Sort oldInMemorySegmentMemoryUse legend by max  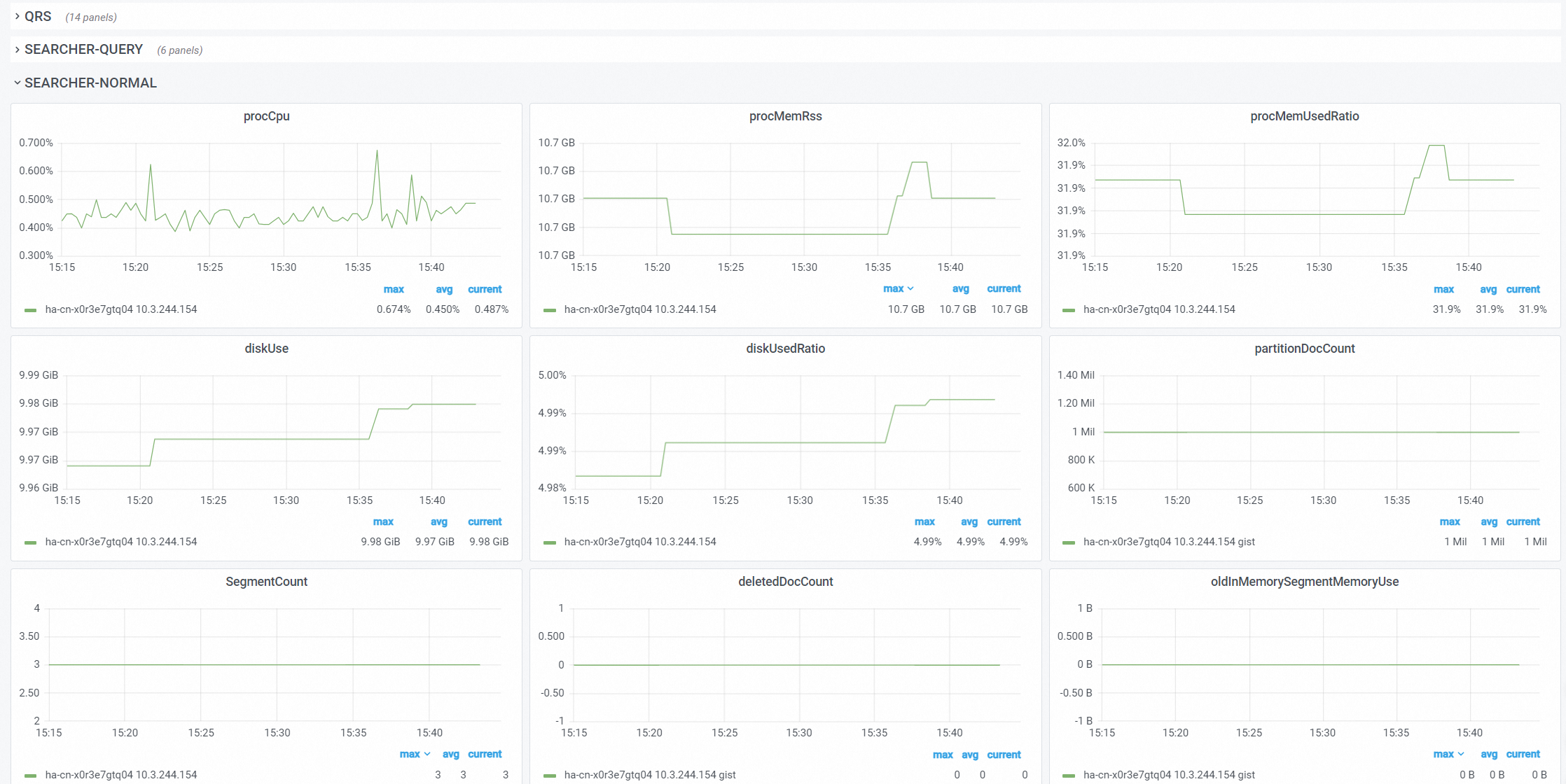click(x=1443, y=754)
